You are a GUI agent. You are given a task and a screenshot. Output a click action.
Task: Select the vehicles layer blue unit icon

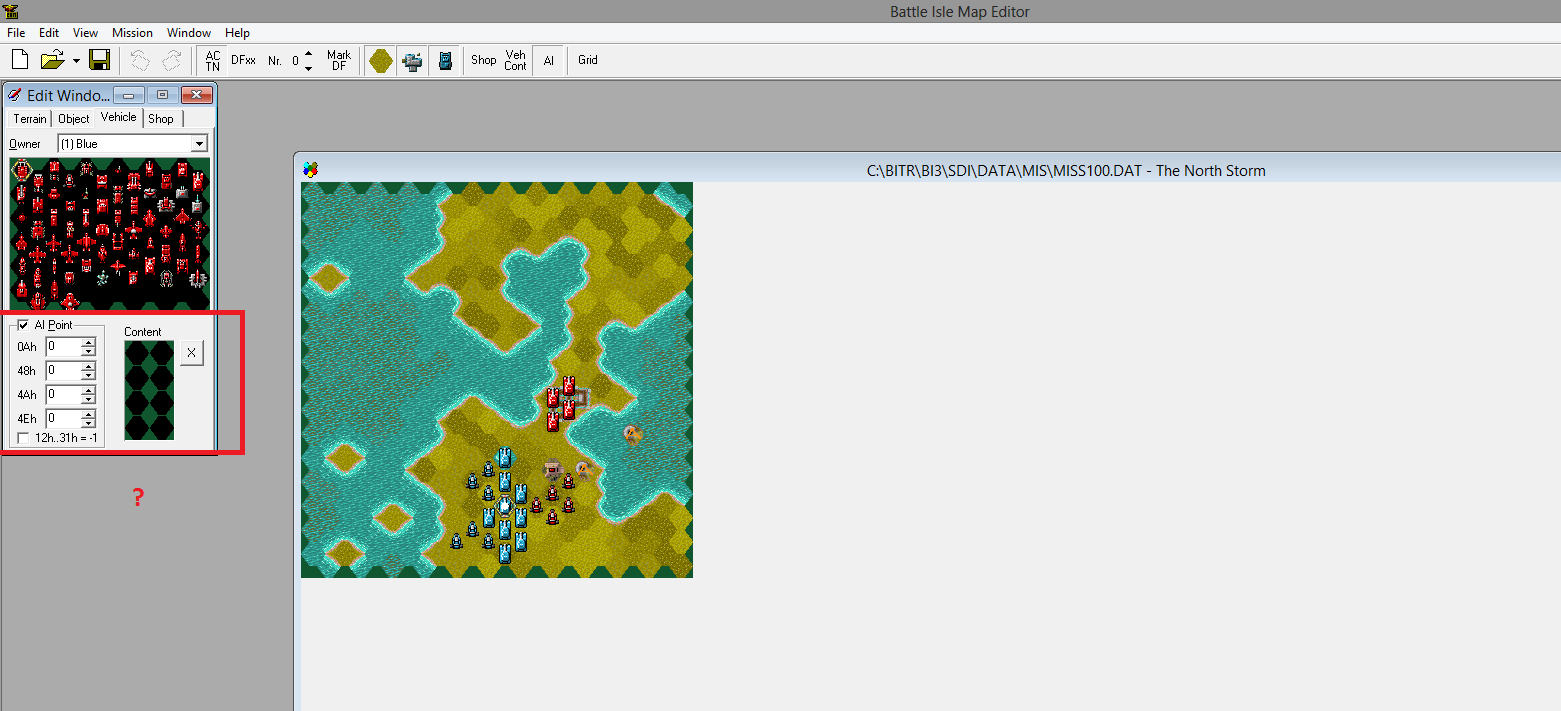point(445,60)
